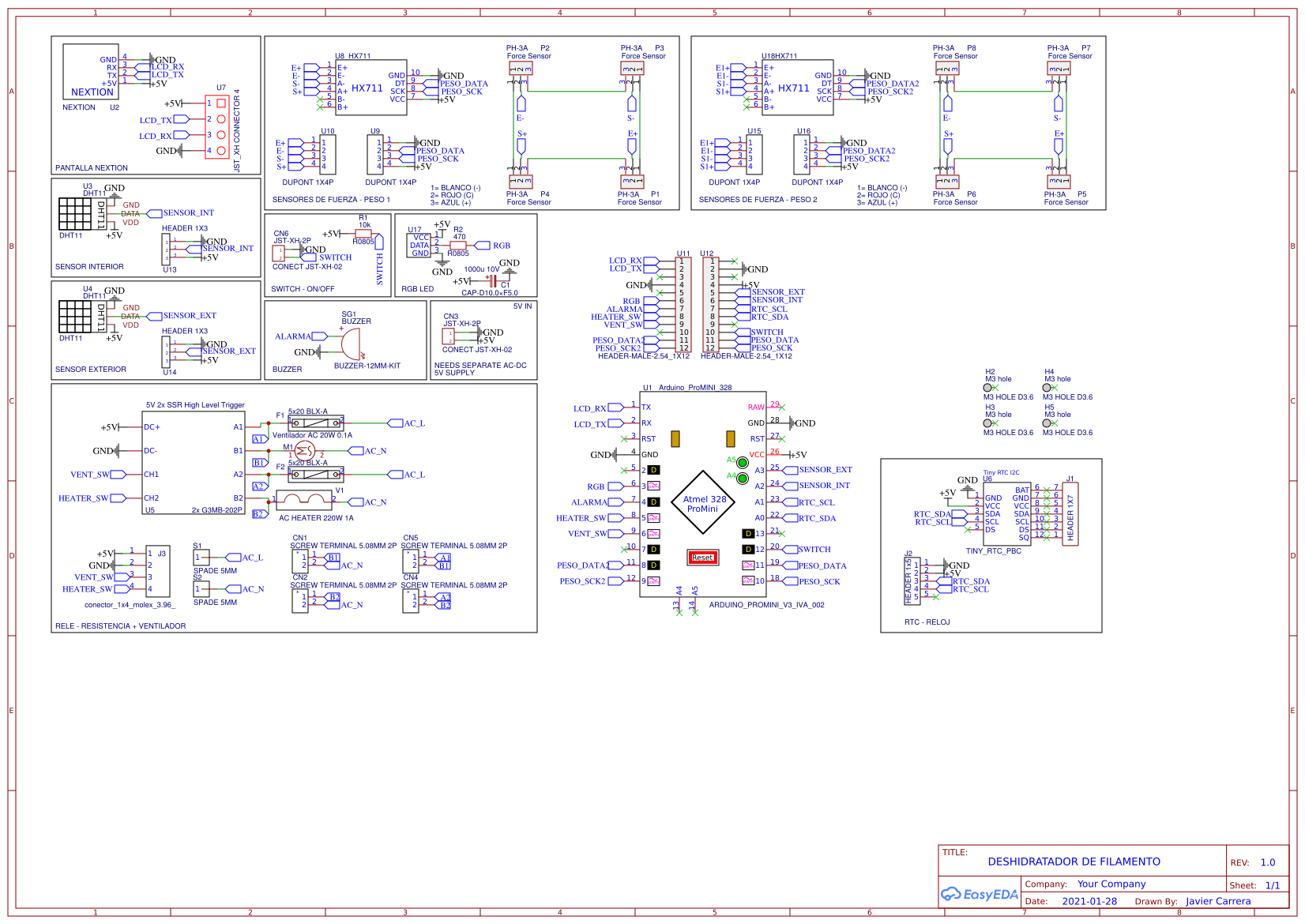Click the M1 fan motor symbol
1305x924 pixels.
(304, 451)
